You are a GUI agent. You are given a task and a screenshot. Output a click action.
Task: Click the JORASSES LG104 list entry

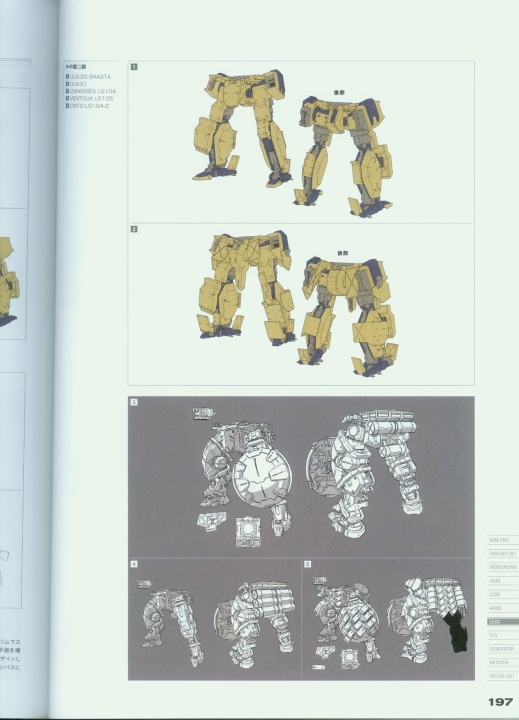click(x=91, y=91)
